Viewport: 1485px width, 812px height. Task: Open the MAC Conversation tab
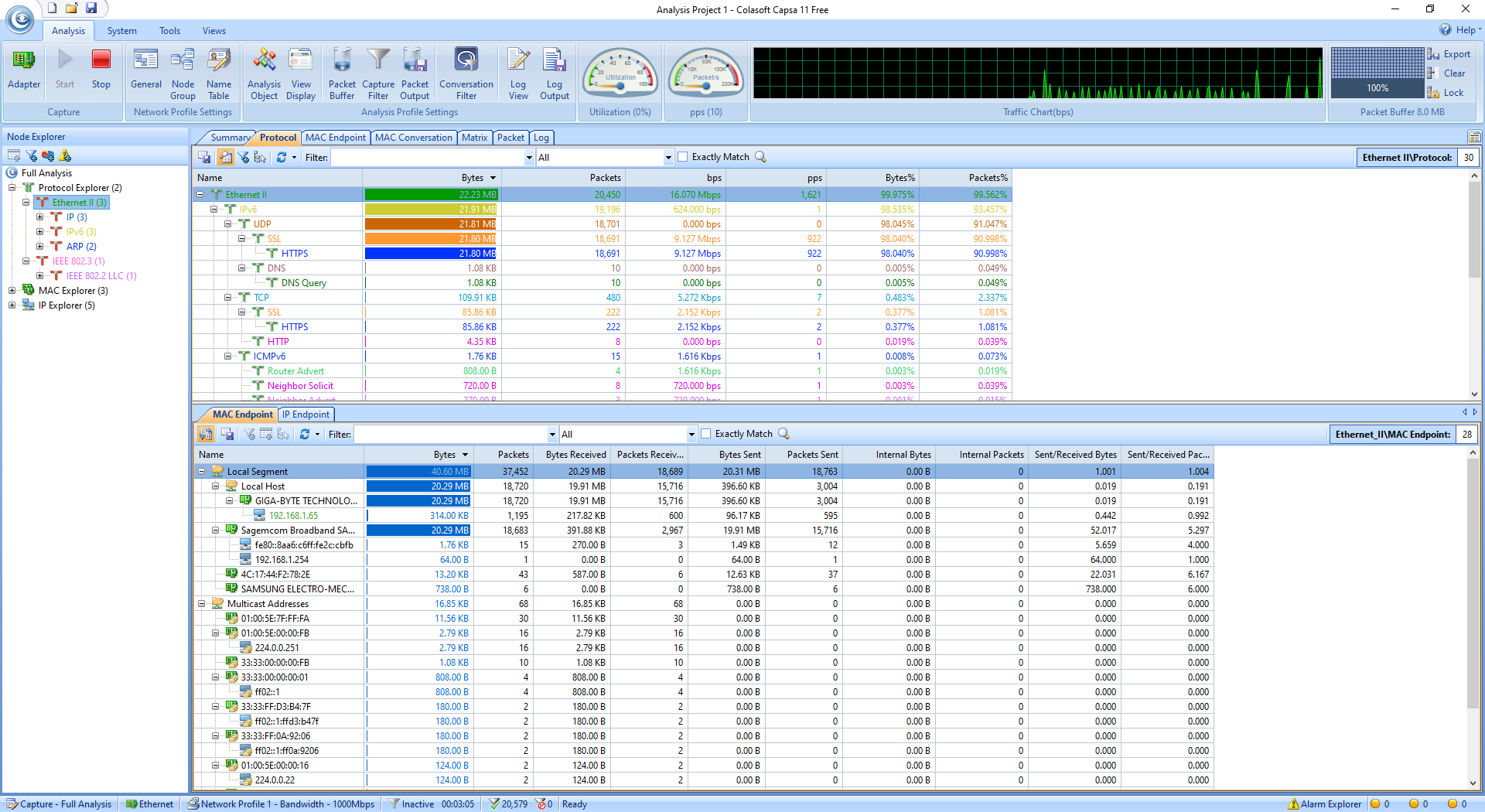pos(413,138)
